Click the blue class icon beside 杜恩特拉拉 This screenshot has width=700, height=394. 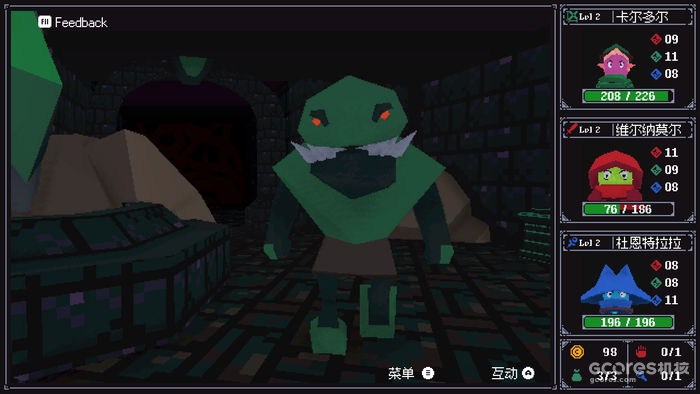pyautogui.click(x=572, y=242)
